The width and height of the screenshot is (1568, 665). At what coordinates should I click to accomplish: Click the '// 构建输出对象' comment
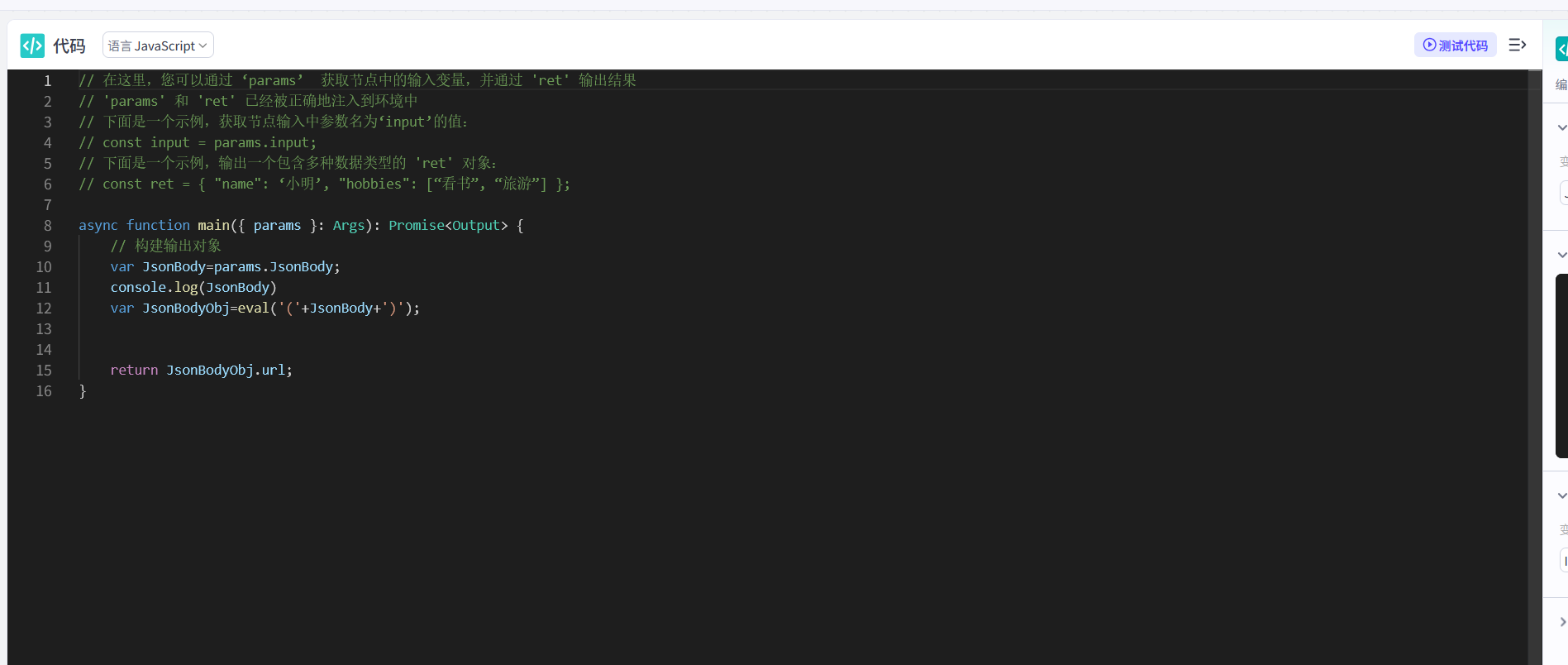click(165, 246)
